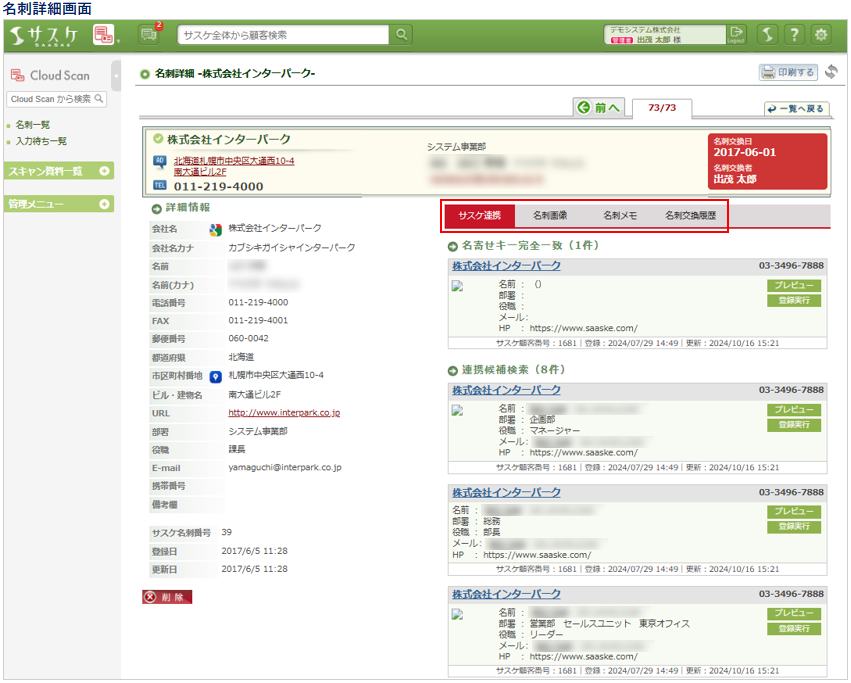Click the 73/73 page counter tab
The image size is (851, 683).
pos(662,107)
